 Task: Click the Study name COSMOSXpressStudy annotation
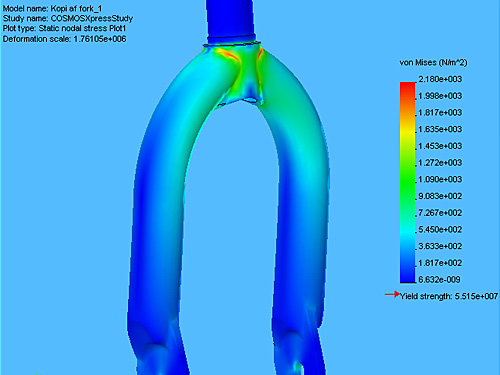[68, 19]
